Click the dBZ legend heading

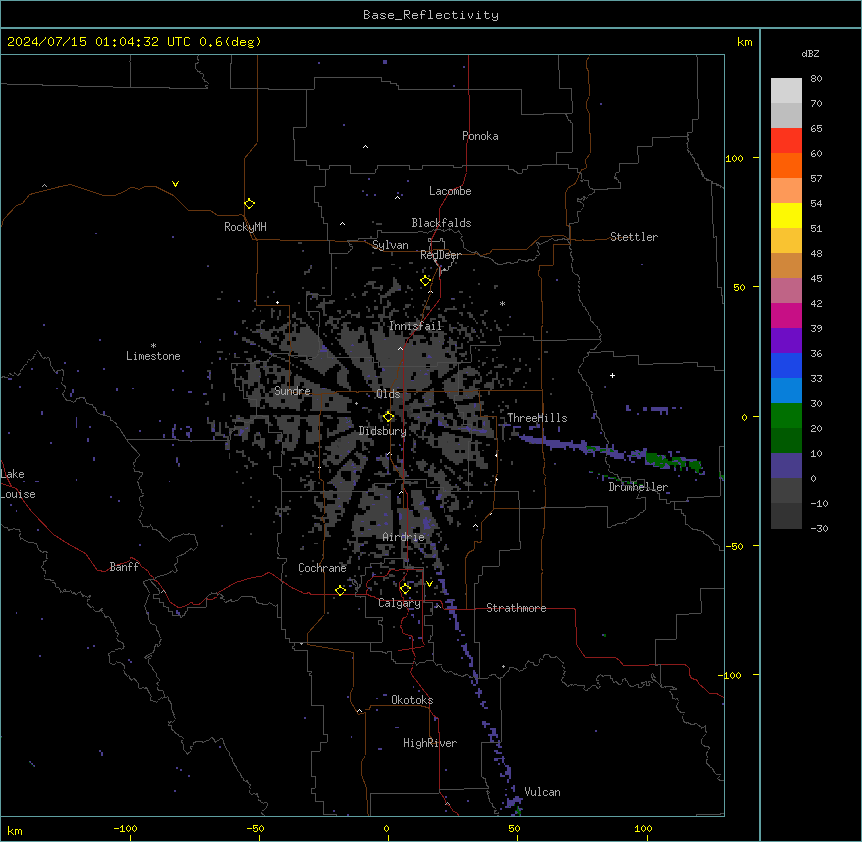[810, 53]
